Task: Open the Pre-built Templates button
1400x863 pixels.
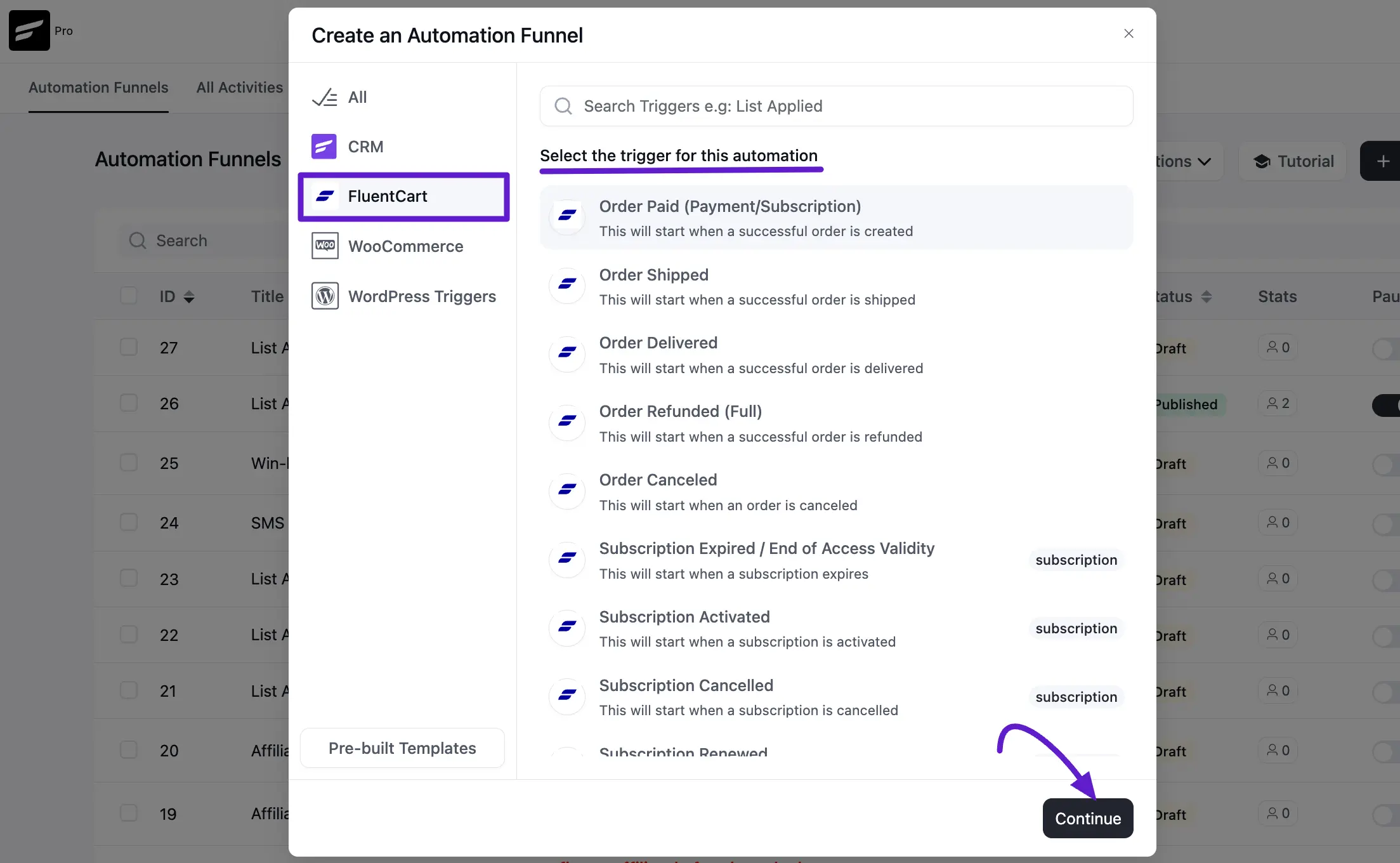Action: [x=402, y=748]
